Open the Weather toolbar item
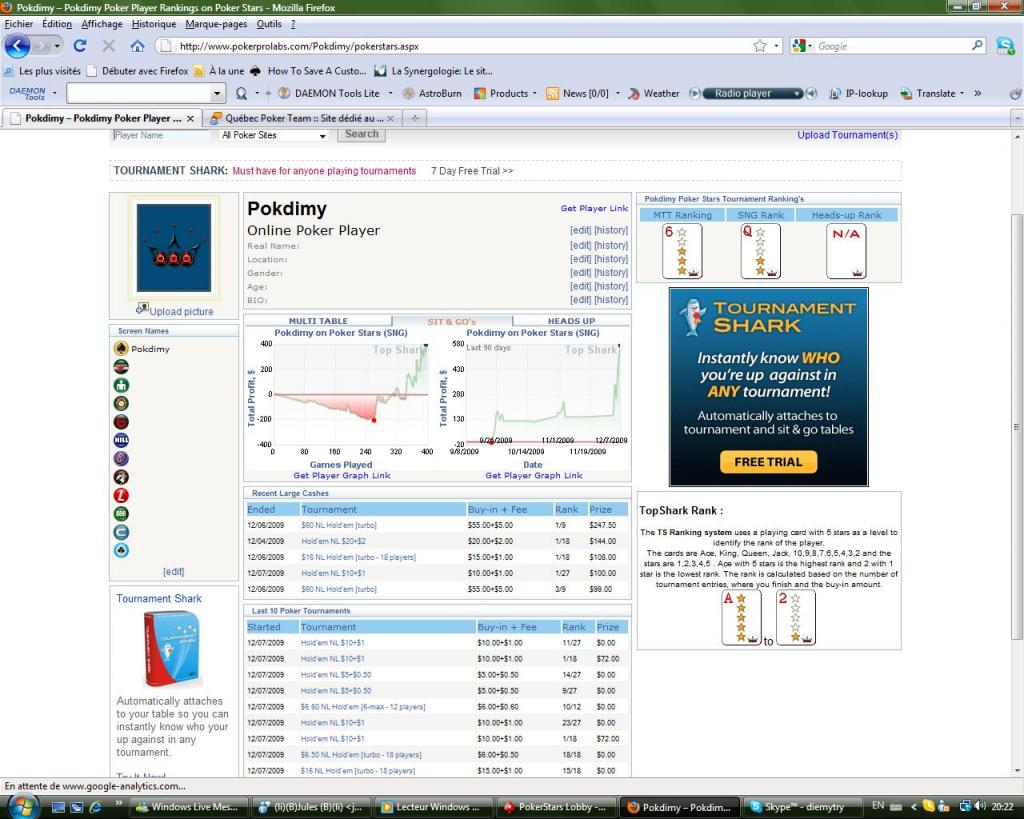This screenshot has width=1024, height=819. point(654,93)
